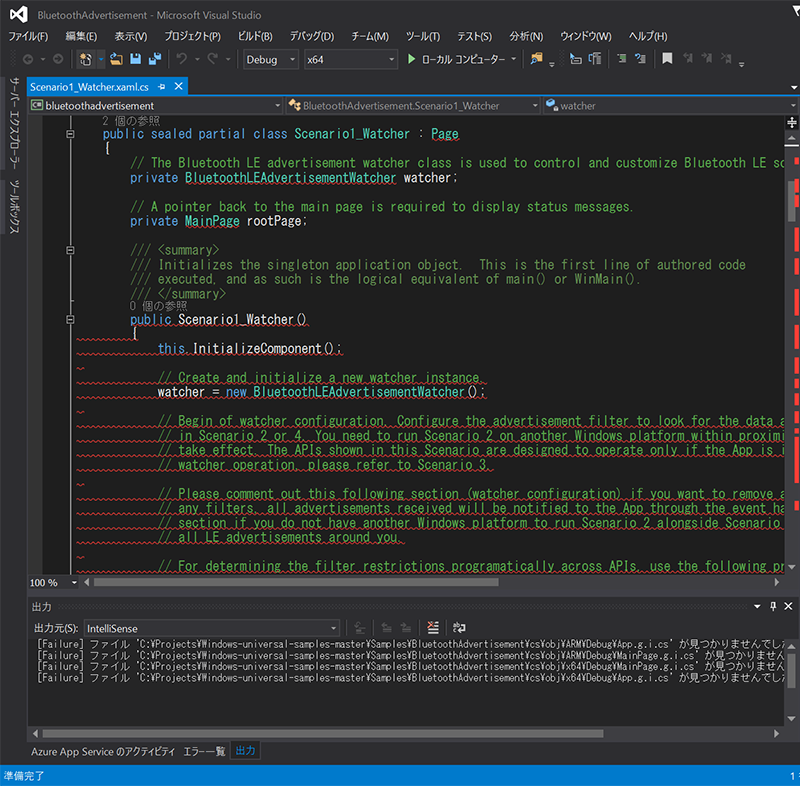The image size is (800, 786).
Task: Click the MainPage type link in code
Action: point(213,221)
